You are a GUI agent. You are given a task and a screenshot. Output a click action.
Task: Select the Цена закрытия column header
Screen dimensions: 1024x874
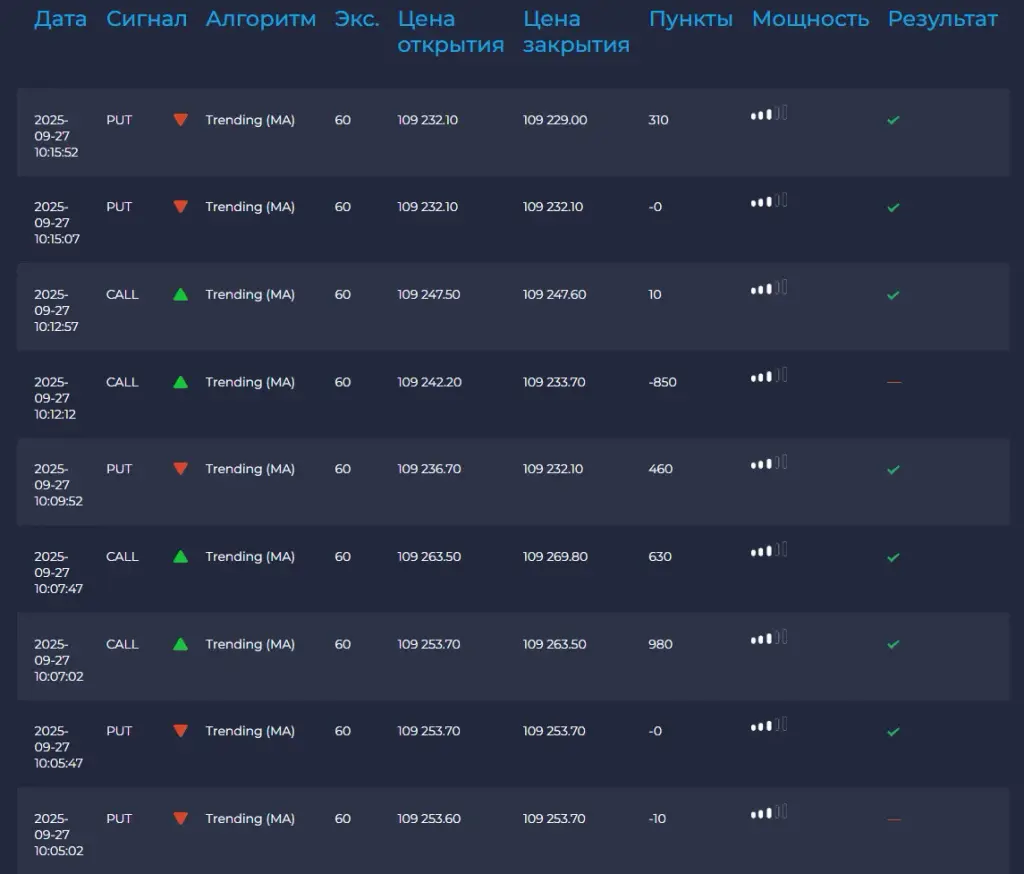click(x=576, y=32)
